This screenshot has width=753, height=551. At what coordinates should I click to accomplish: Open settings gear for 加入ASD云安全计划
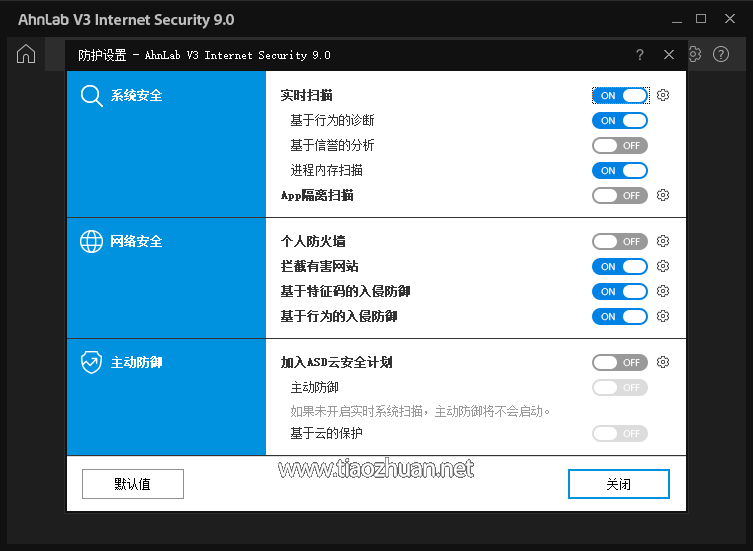pyautogui.click(x=663, y=362)
